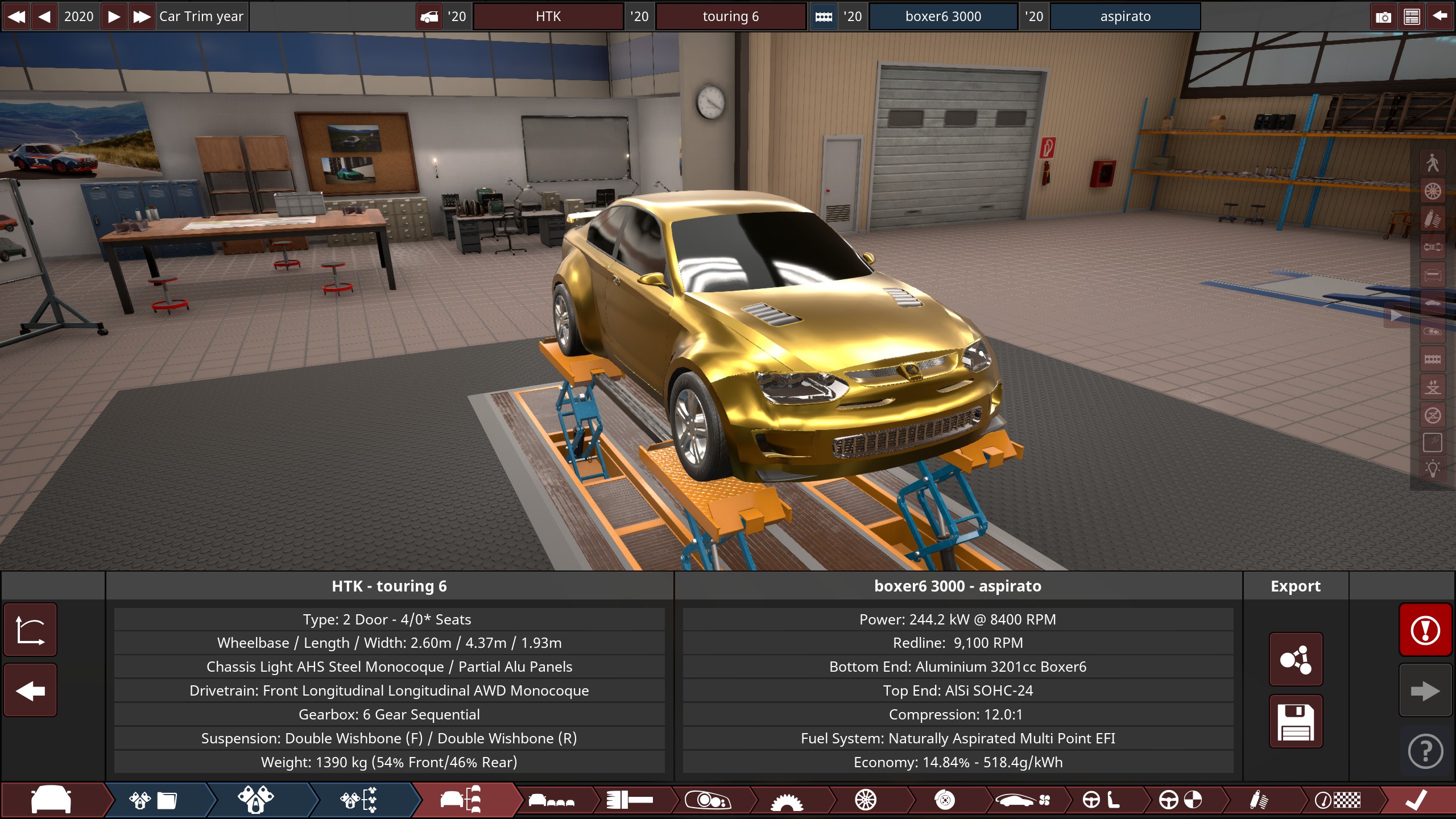Click the 'Economy: 14.84% - 518.4g/kWh' row
1456x819 pixels.
pyautogui.click(x=958, y=762)
